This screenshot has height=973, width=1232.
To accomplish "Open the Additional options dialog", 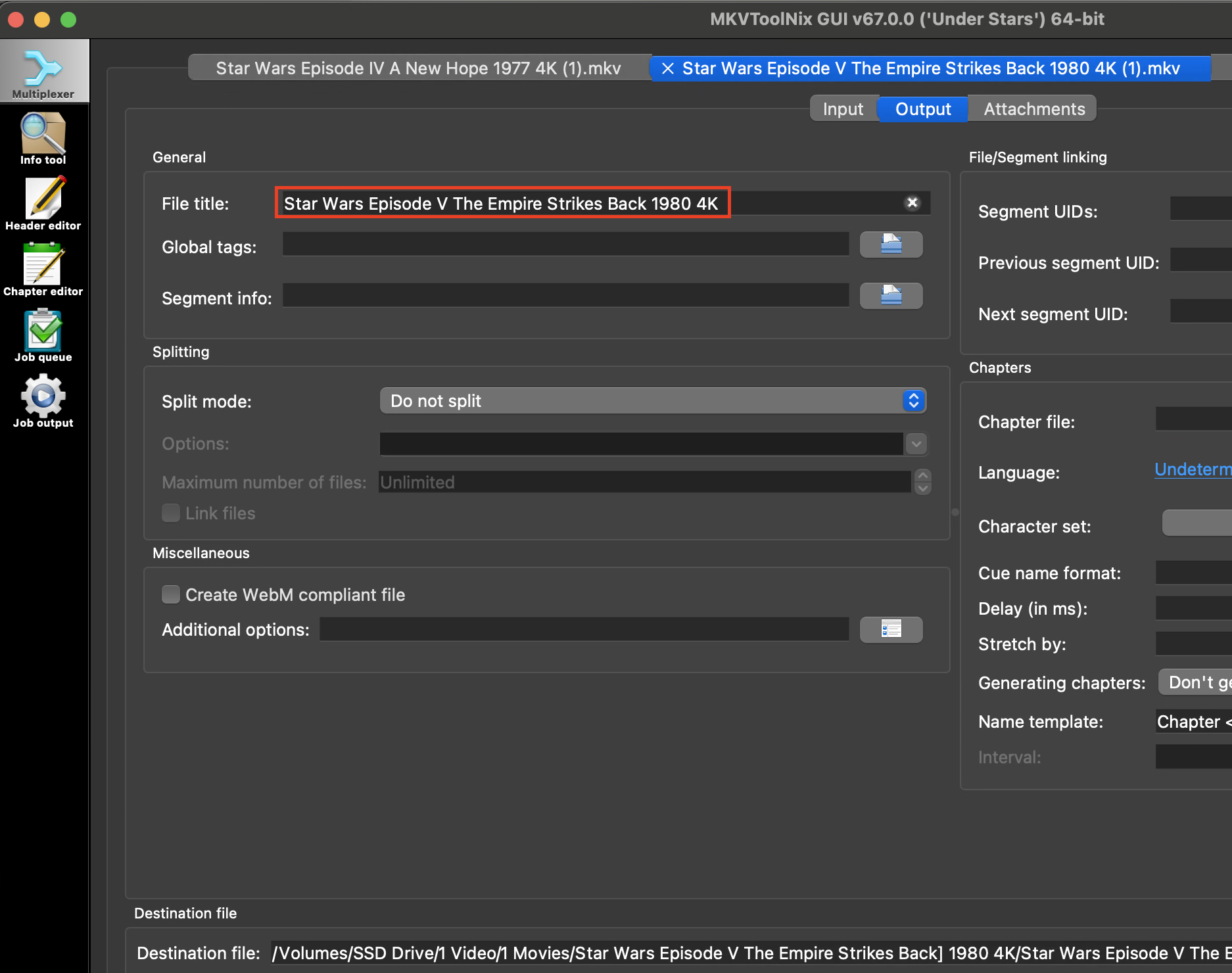I will click(891, 629).
